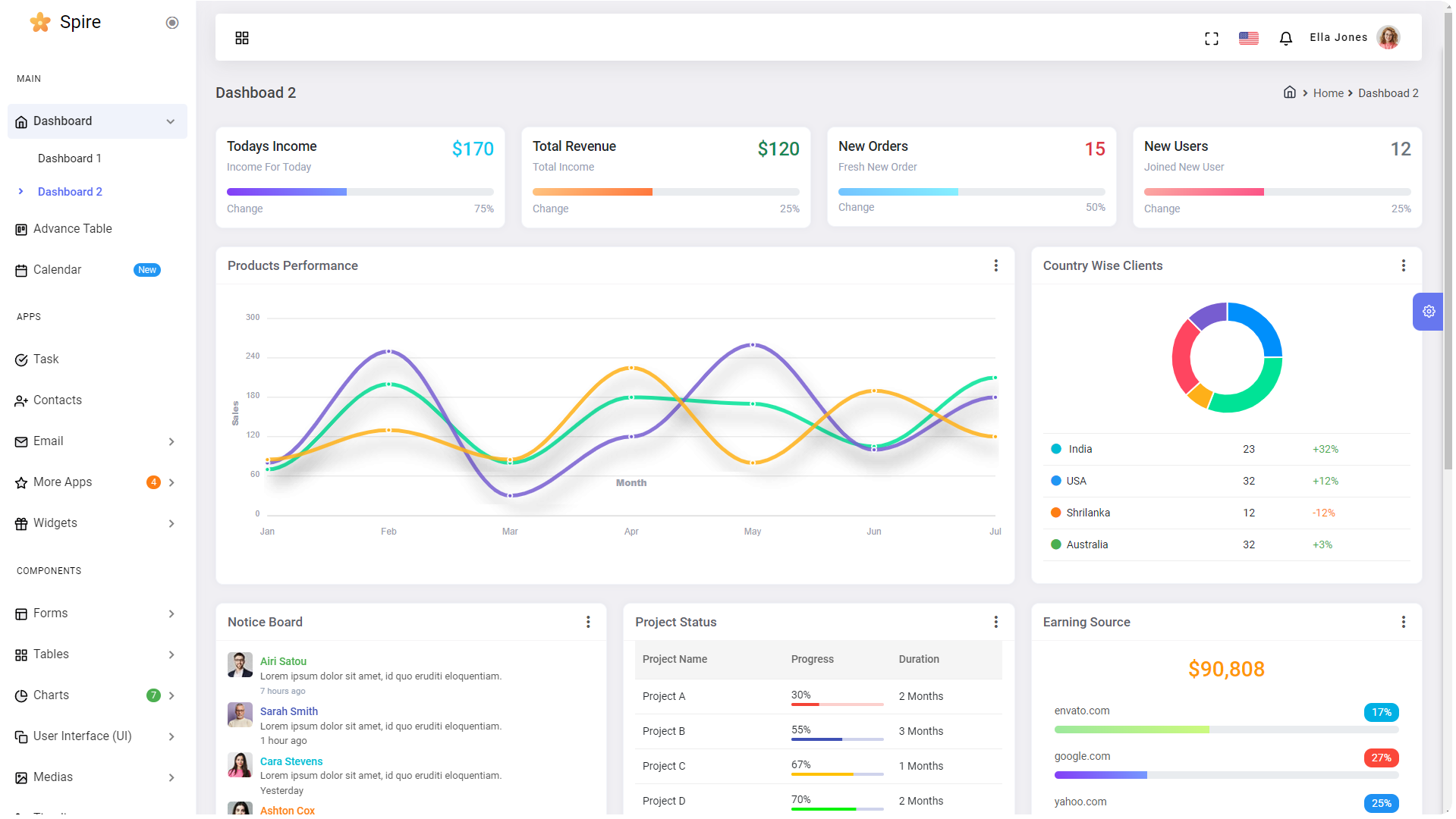This screenshot has width=1456, height=819.
Task: Open Dashboard 1 menu item
Action: point(70,158)
